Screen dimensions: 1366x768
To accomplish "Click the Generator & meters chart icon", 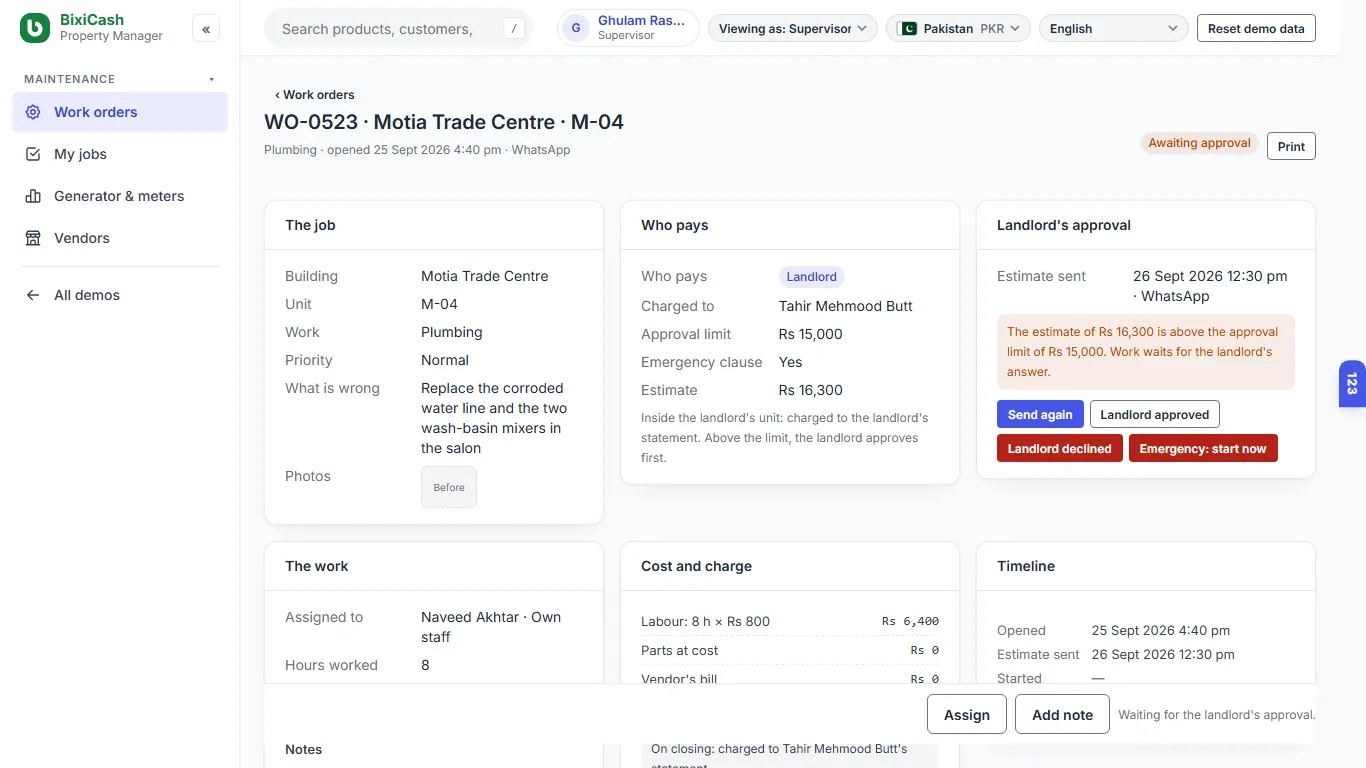I will 33,196.
